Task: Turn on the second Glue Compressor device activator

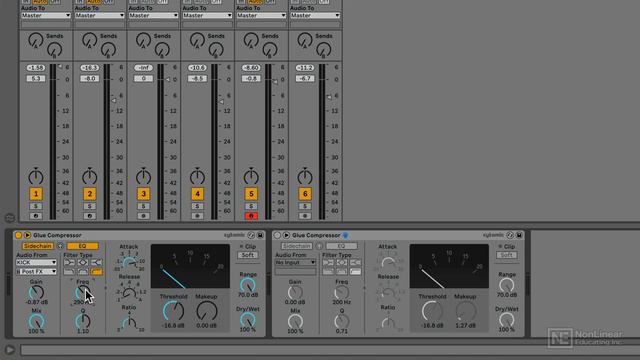Action: (x=277, y=235)
